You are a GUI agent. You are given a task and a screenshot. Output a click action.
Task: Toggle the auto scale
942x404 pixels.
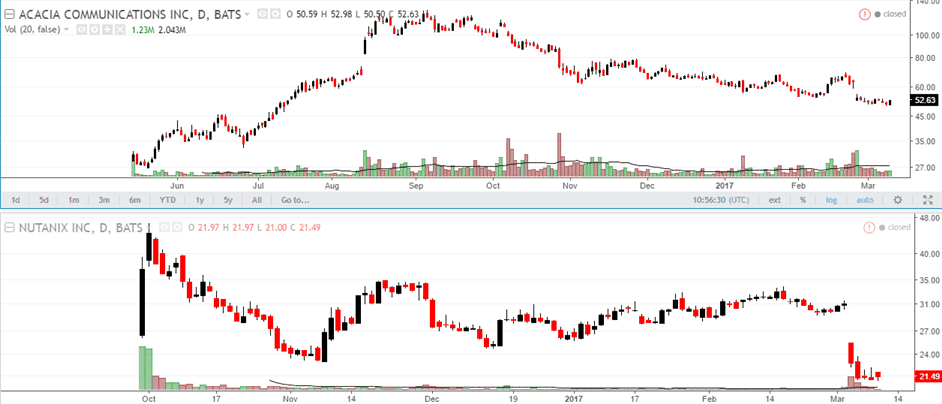point(865,200)
